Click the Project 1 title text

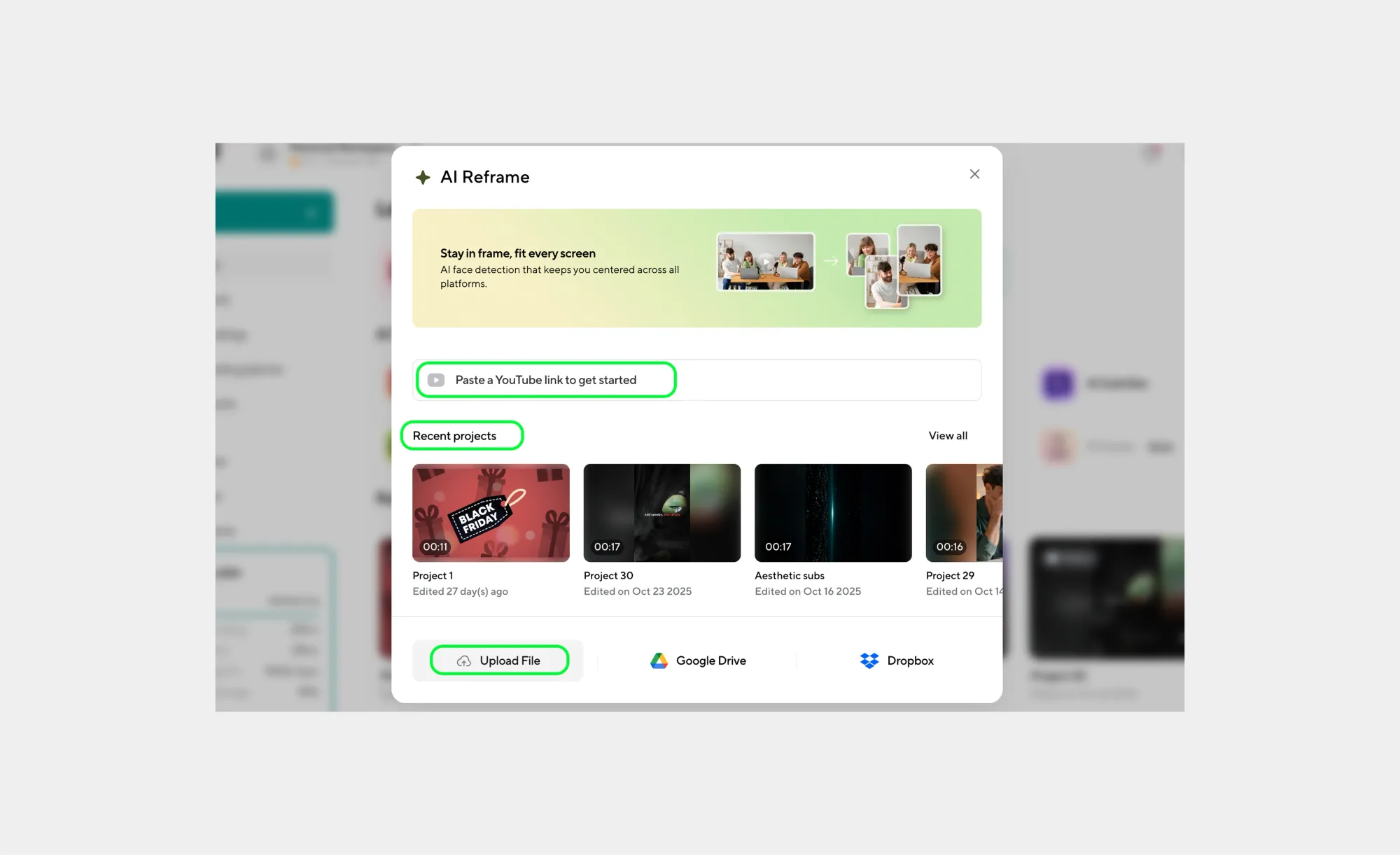point(433,576)
